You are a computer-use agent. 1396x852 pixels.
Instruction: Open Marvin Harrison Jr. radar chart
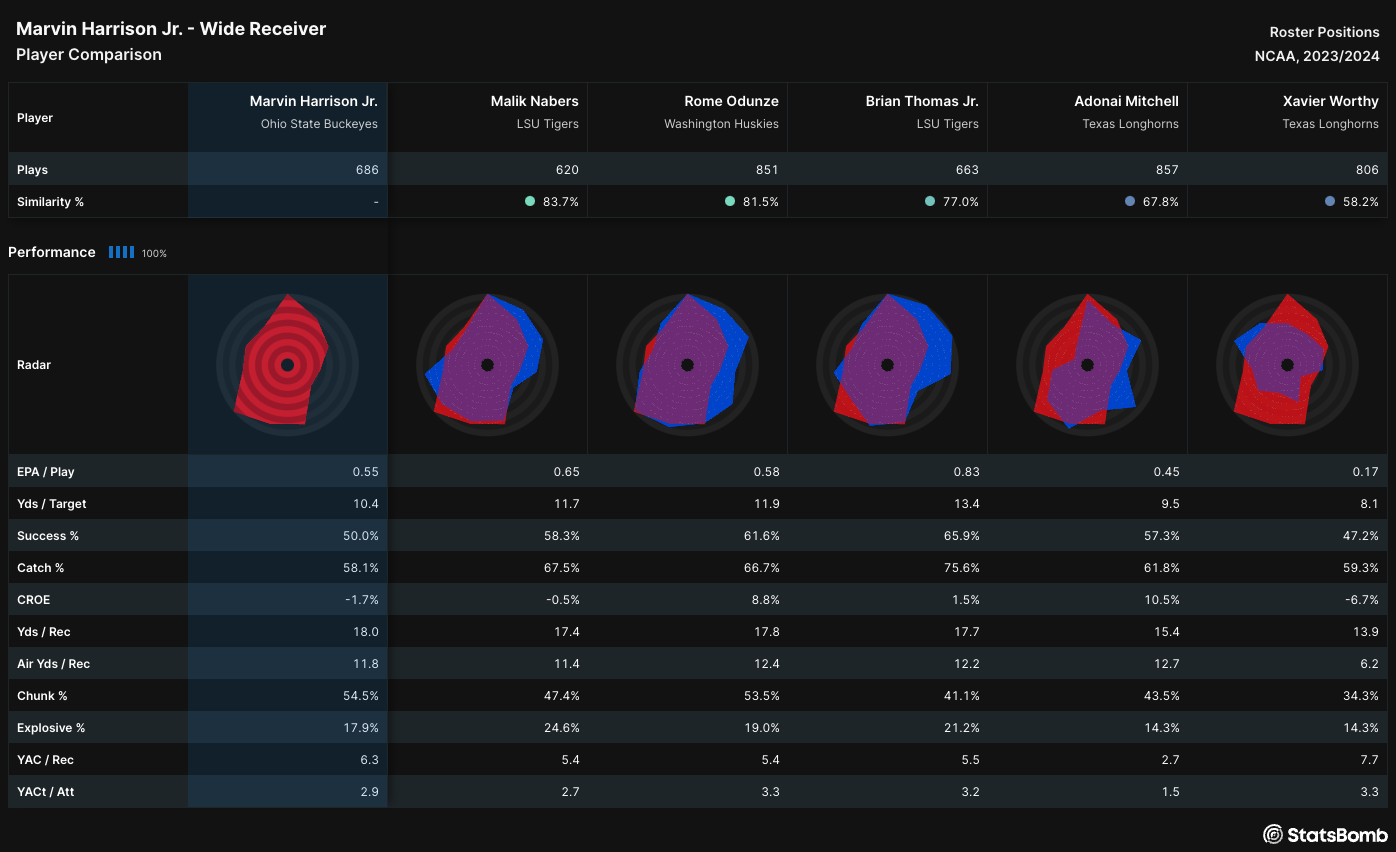coord(287,365)
